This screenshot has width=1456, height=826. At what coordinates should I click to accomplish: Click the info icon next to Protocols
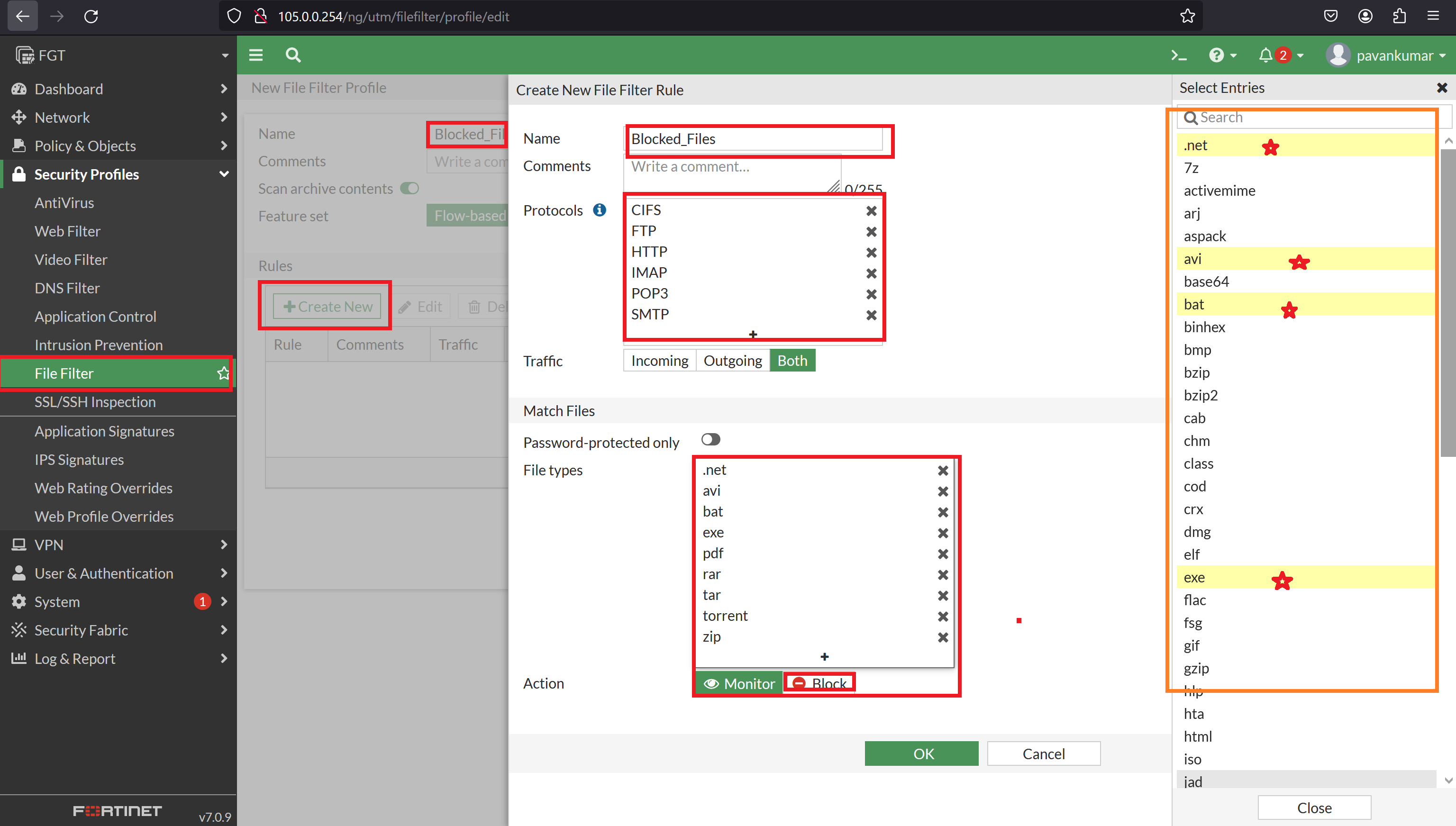[x=599, y=210]
